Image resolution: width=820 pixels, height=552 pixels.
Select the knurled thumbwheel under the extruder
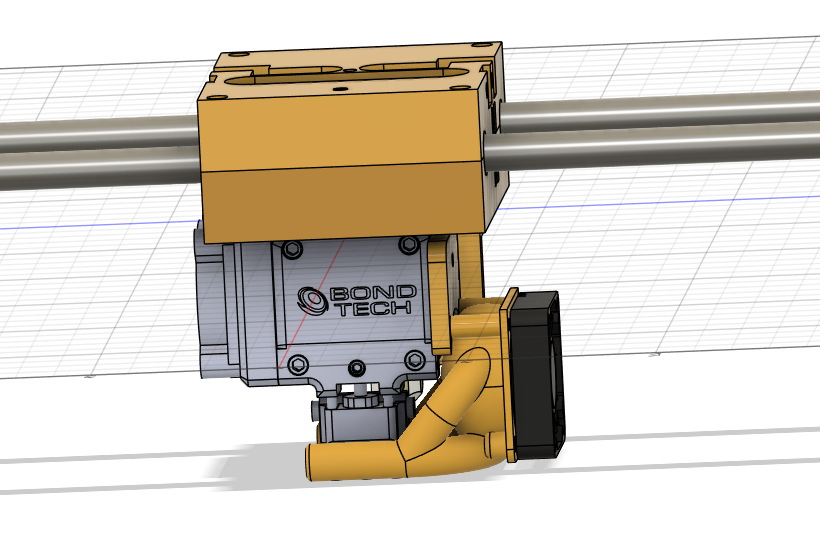pyautogui.click(x=361, y=400)
